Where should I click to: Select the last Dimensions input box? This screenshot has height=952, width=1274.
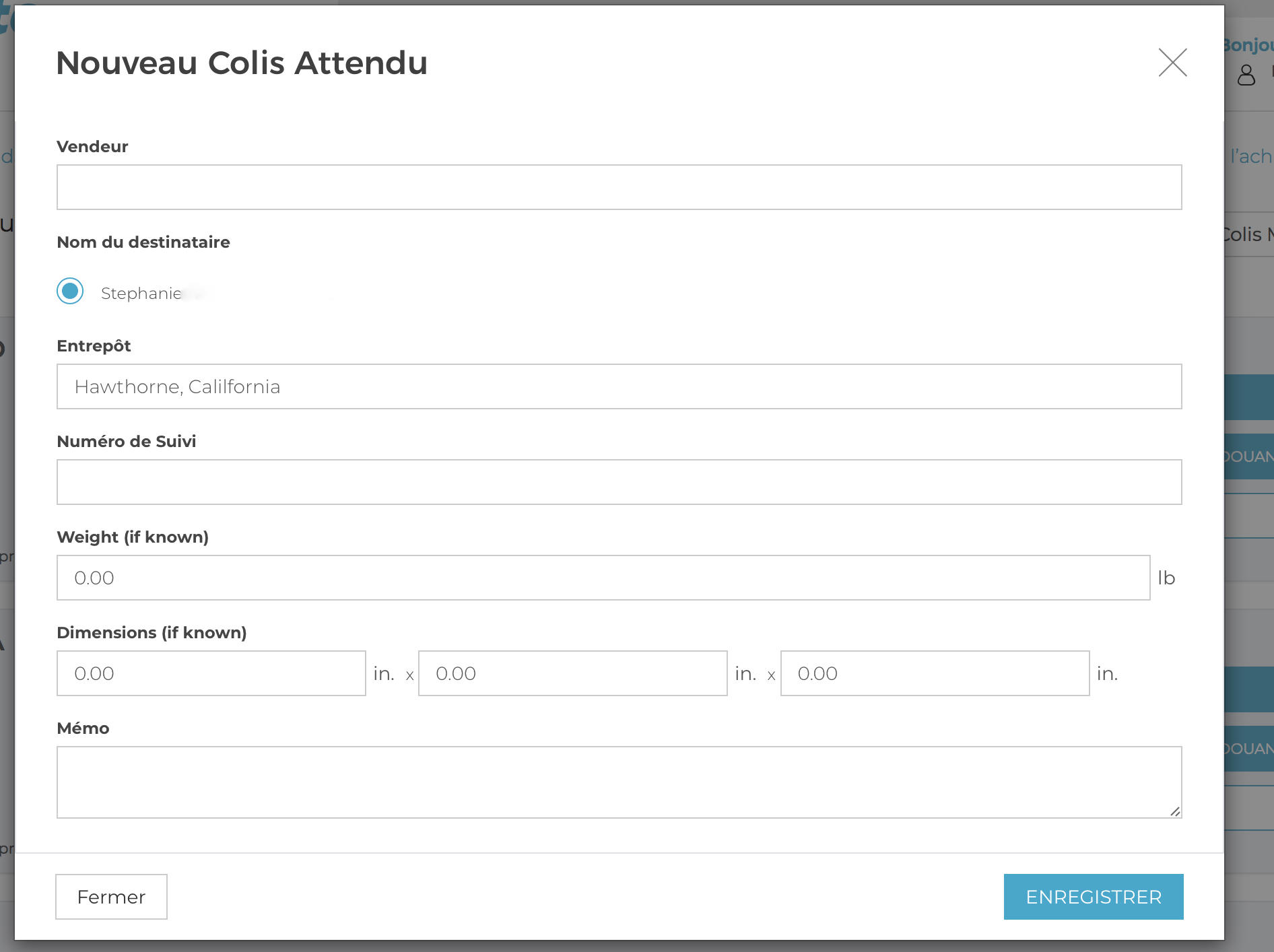pos(935,673)
